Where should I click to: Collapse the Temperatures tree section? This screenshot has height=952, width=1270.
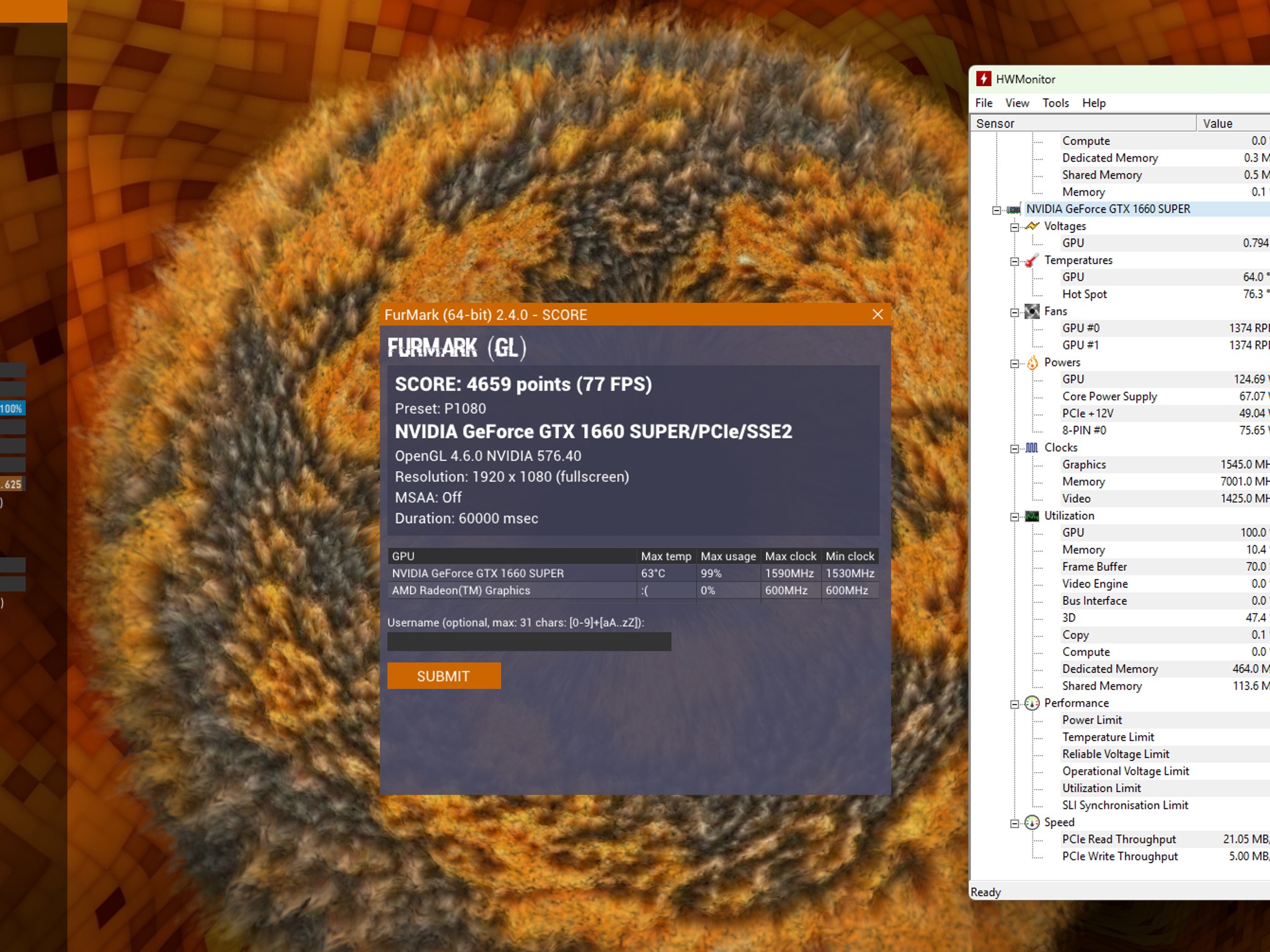pos(1015,262)
